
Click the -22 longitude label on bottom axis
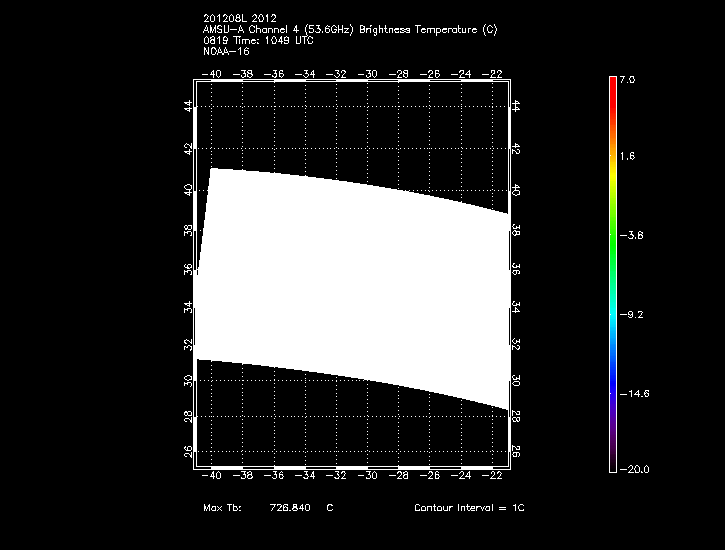494,478
